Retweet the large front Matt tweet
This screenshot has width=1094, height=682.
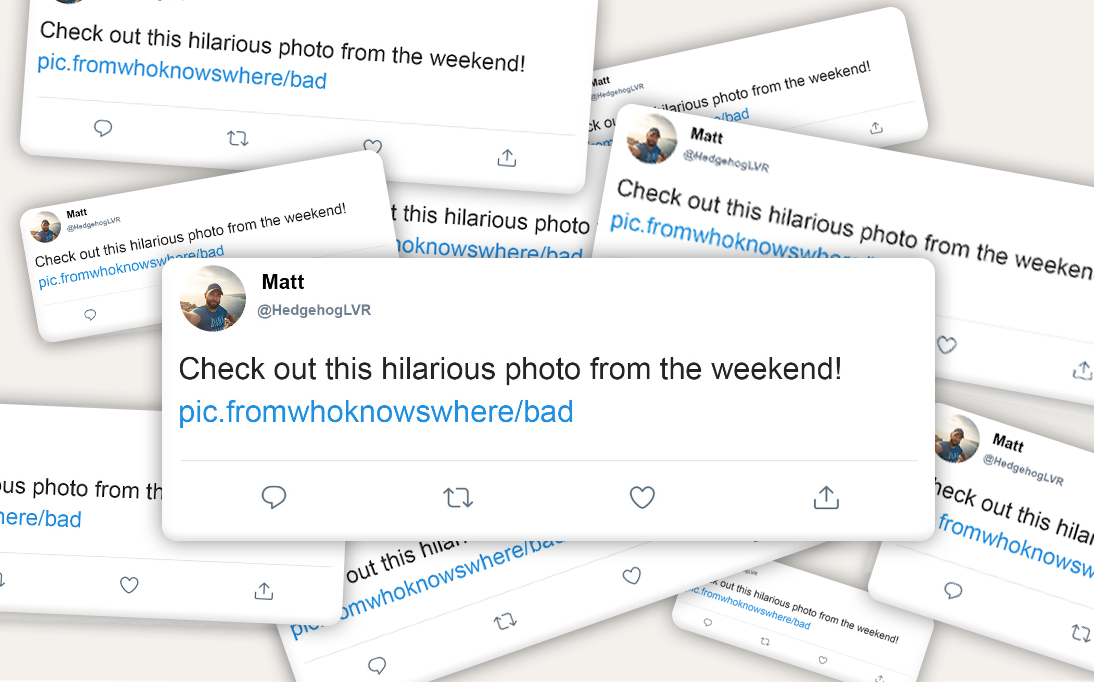click(x=458, y=498)
